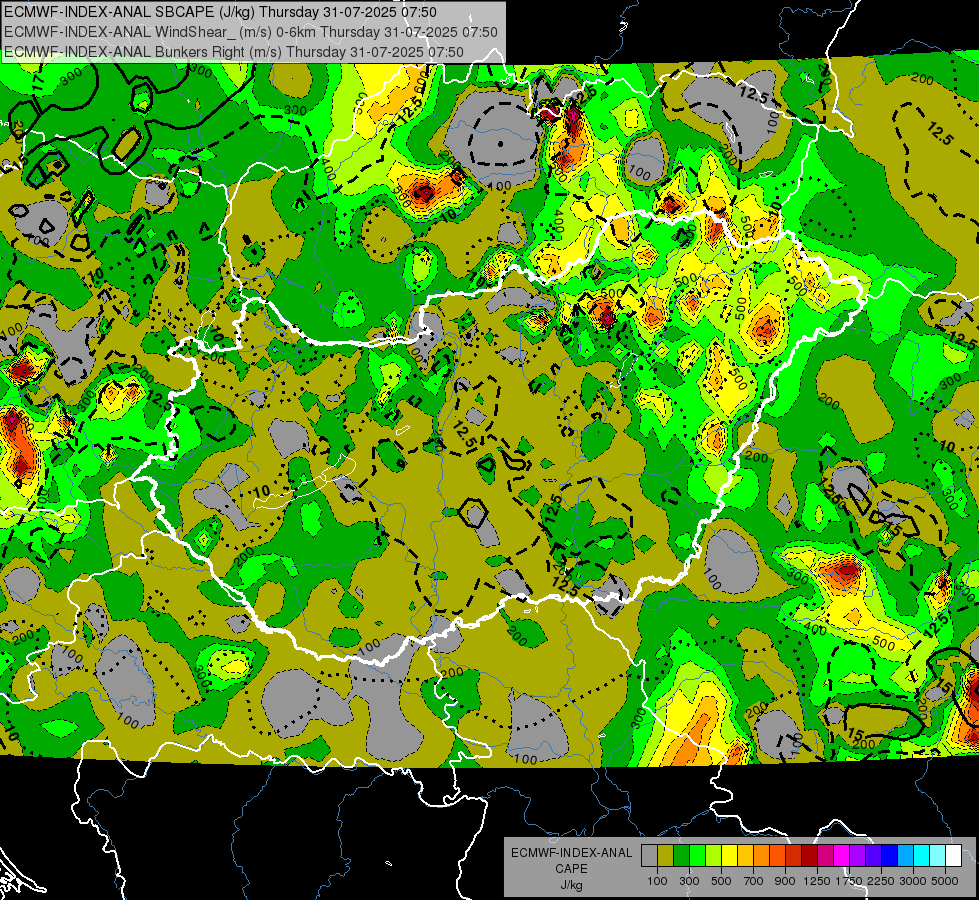Click the dark maroon legend swatch

point(809,855)
